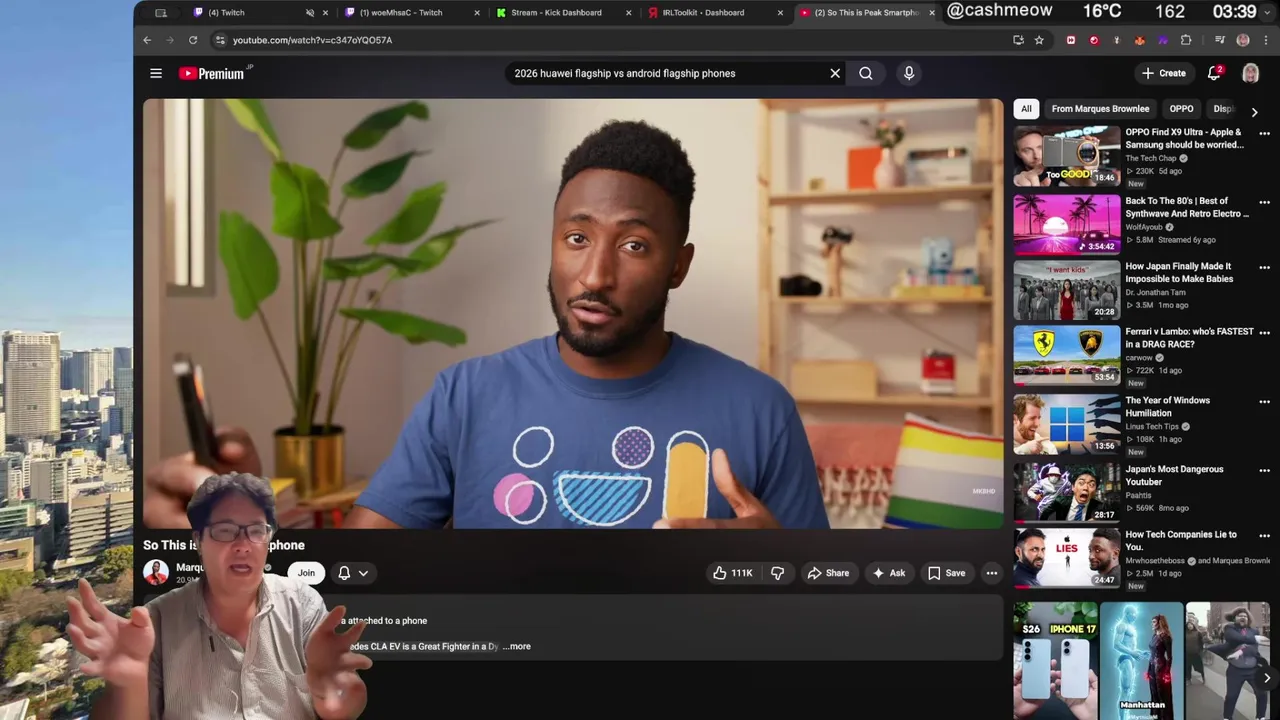Close the Kick Dashboard tab

tap(629, 13)
